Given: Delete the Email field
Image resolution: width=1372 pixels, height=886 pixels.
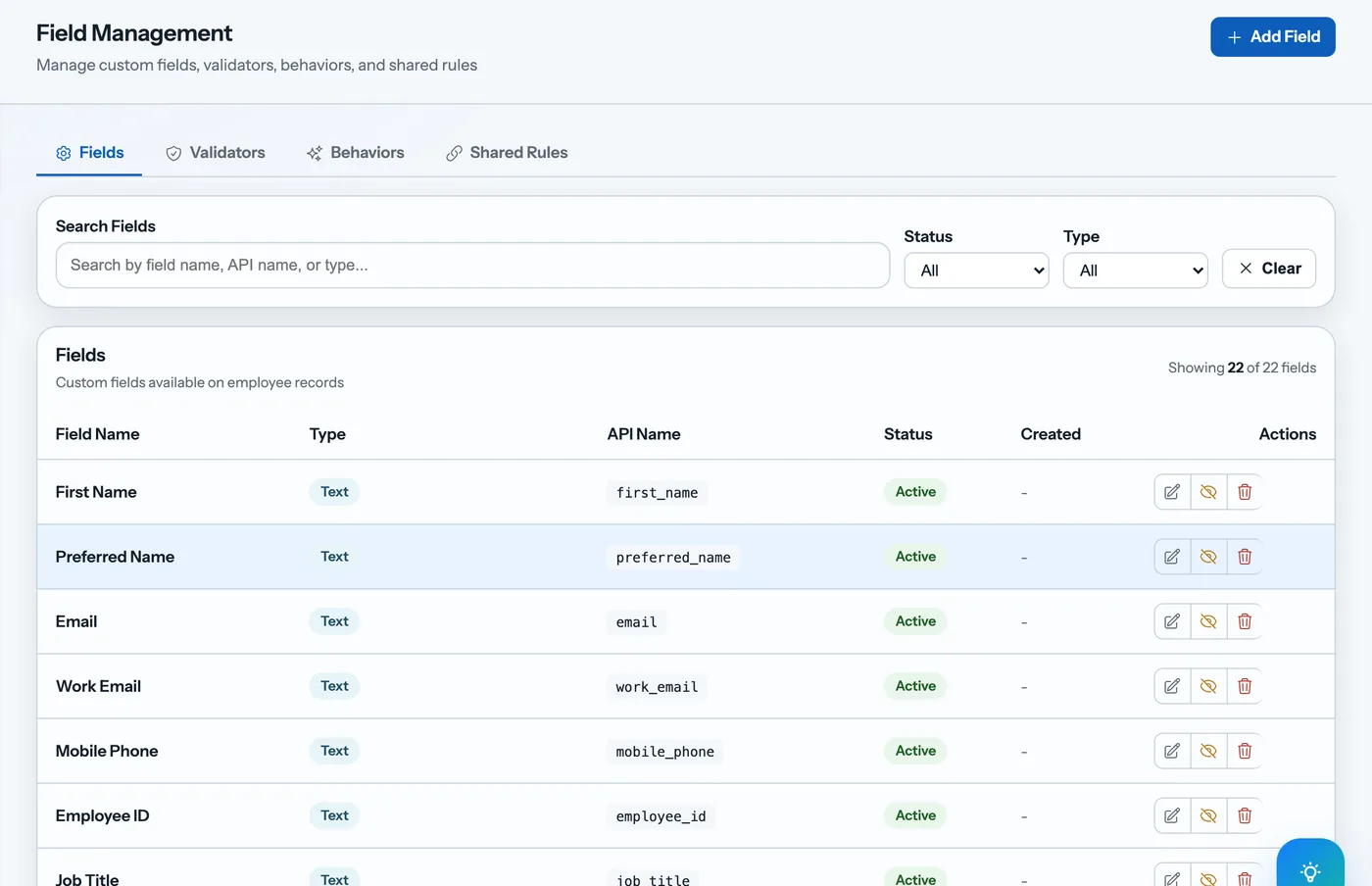Looking at the screenshot, I should (x=1245, y=621).
